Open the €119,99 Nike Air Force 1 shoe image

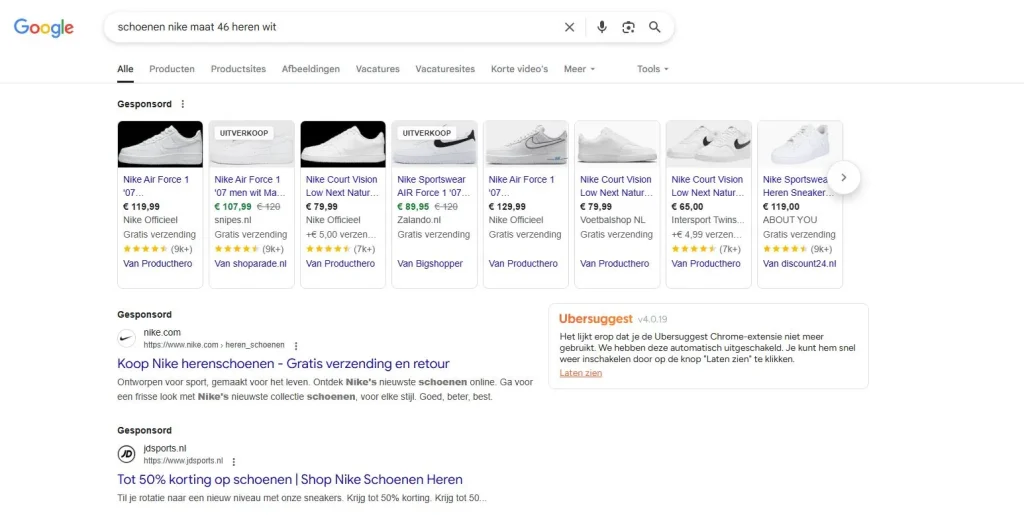[x=160, y=144]
